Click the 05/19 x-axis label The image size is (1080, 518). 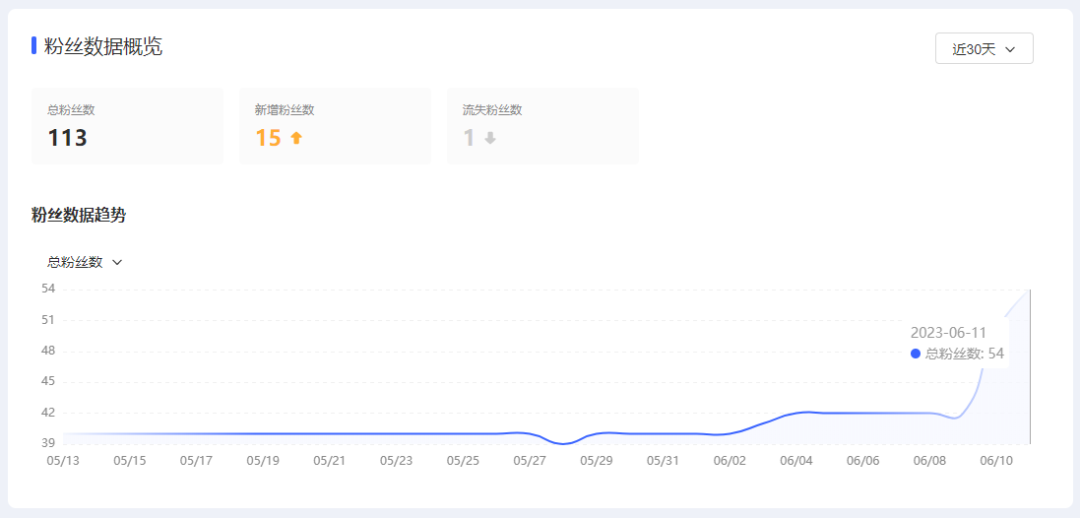[262, 460]
